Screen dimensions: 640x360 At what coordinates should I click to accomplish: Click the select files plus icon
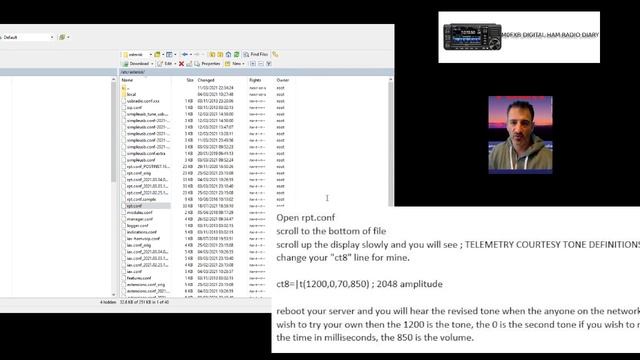click(x=253, y=64)
